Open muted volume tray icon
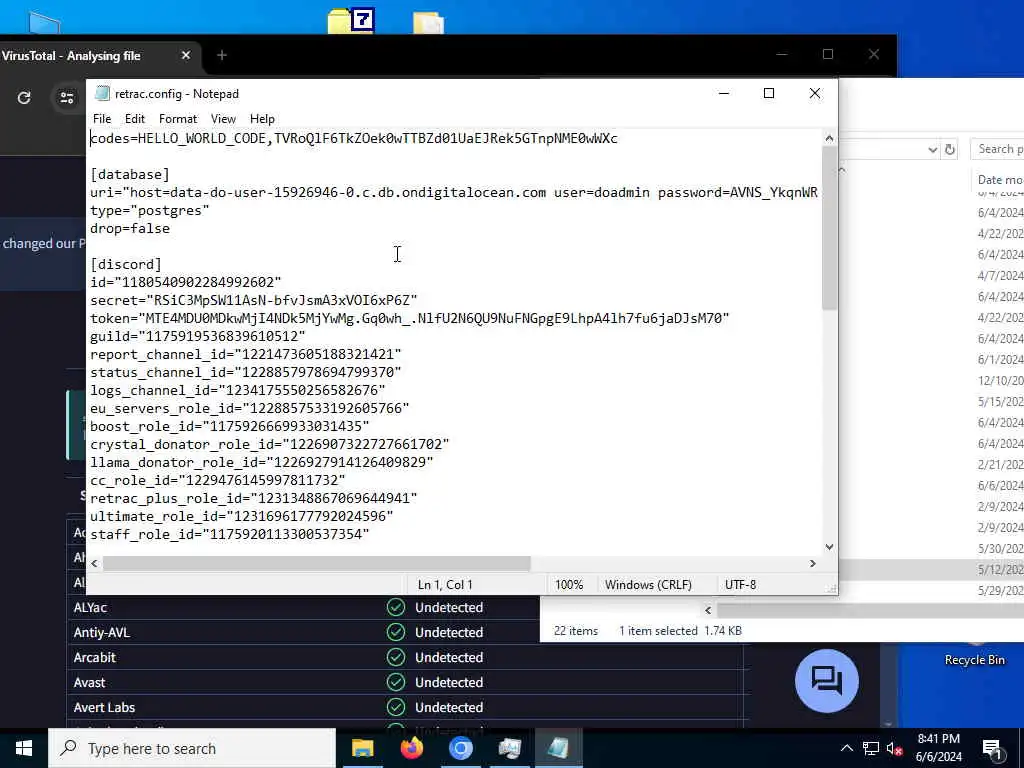 pos(895,748)
